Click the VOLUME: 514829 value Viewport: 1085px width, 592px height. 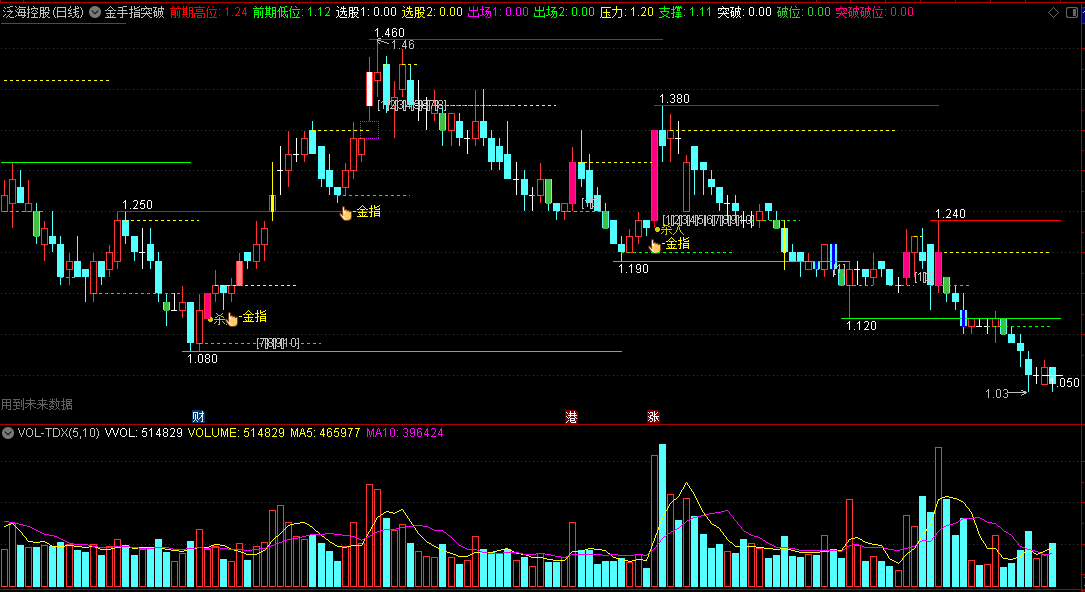(236, 433)
